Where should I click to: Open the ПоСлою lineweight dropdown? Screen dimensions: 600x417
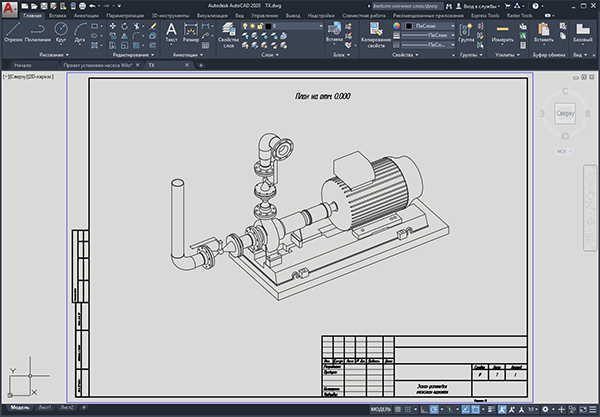pyautogui.click(x=453, y=35)
